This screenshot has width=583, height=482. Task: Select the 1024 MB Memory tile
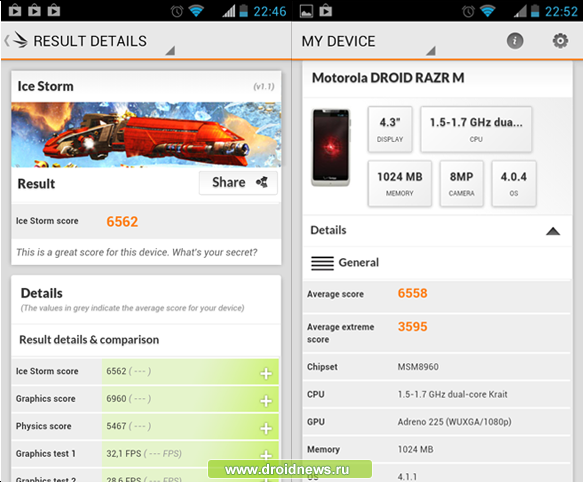pos(400,183)
